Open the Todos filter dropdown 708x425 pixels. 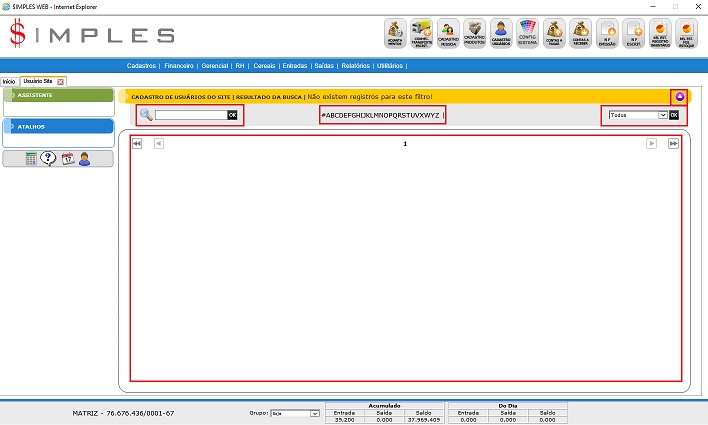(x=636, y=115)
